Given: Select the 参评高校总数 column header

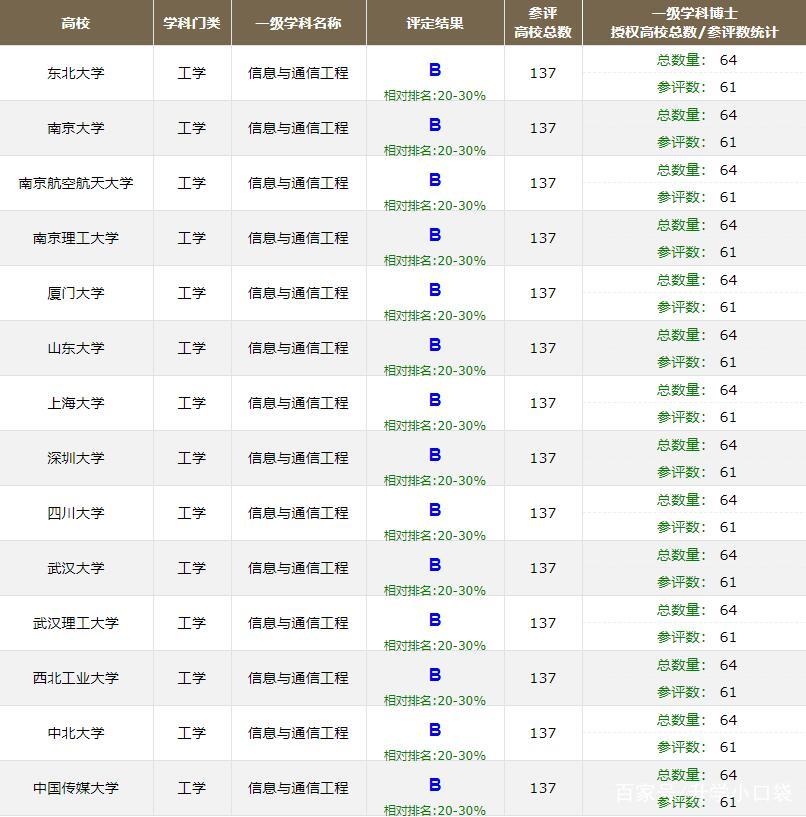Looking at the screenshot, I should click(x=543, y=23).
